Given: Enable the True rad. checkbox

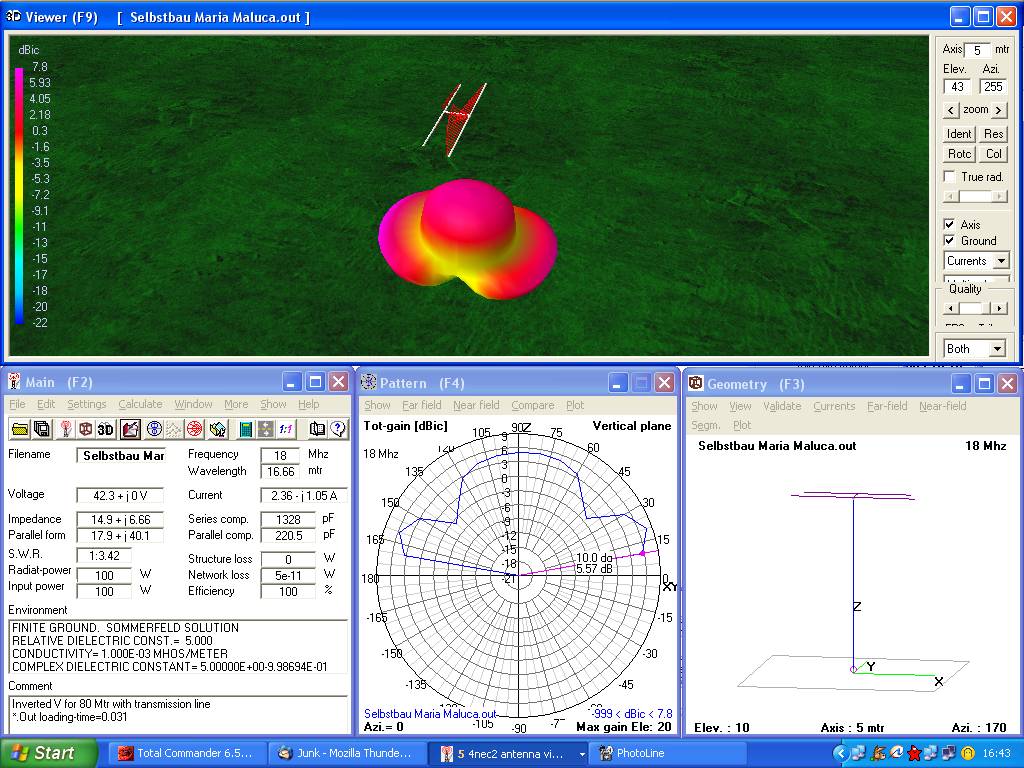Looking at the screenshot, I should [x=950, y=177].
